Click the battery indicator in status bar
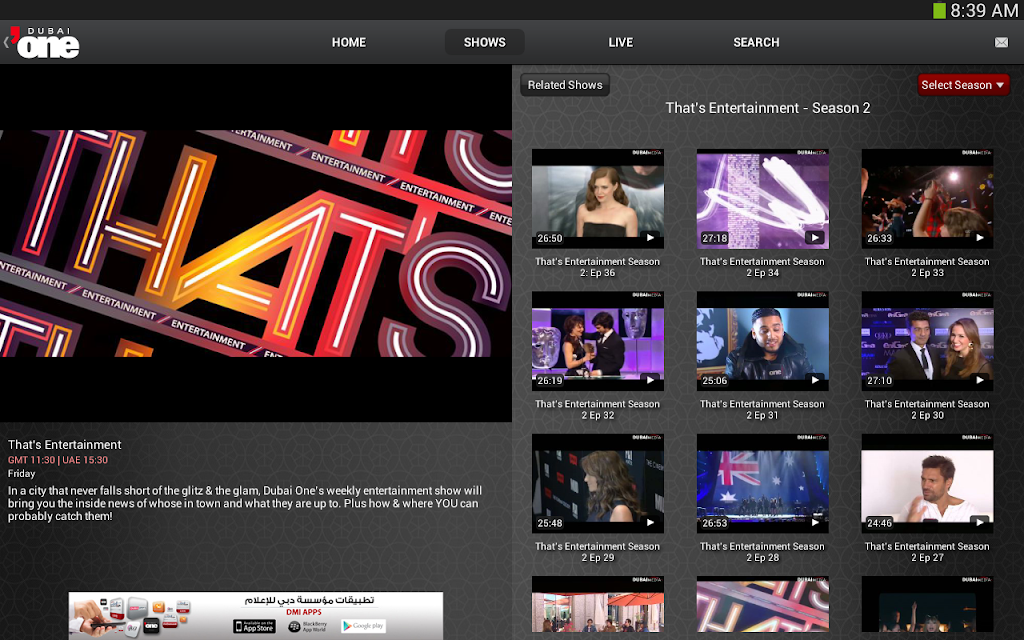This screenshot has width=1024, height=640. (x=939, y=10)
